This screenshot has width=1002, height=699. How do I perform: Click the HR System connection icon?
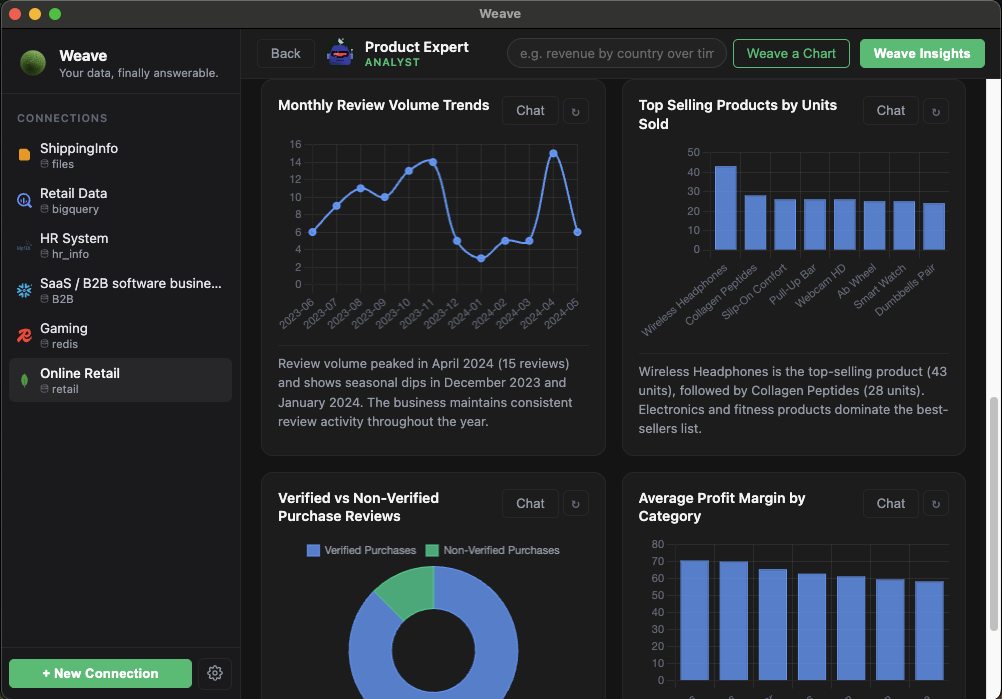(x=24, y=246)
